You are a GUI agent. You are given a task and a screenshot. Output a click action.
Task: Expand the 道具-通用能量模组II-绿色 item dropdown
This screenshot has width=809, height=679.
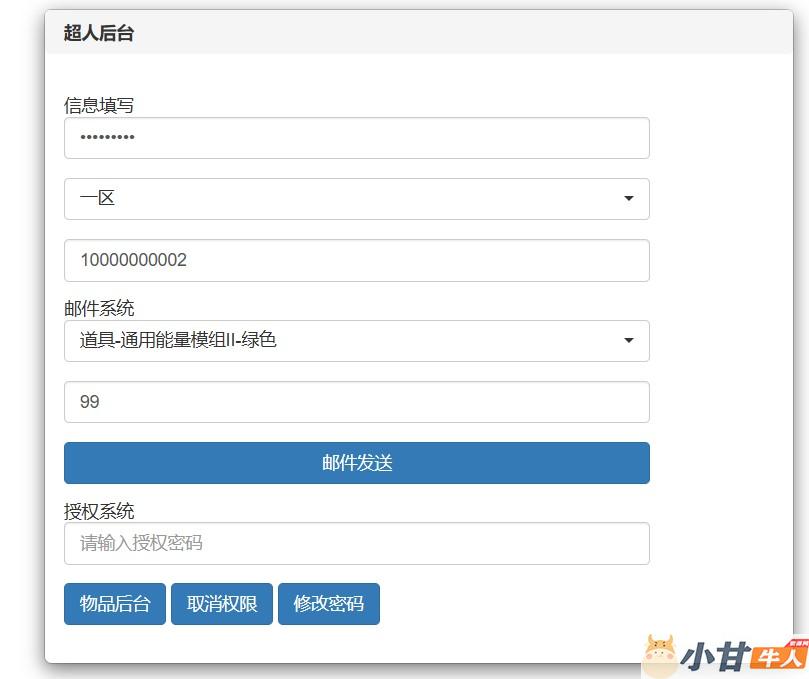(x=356, y=341)
